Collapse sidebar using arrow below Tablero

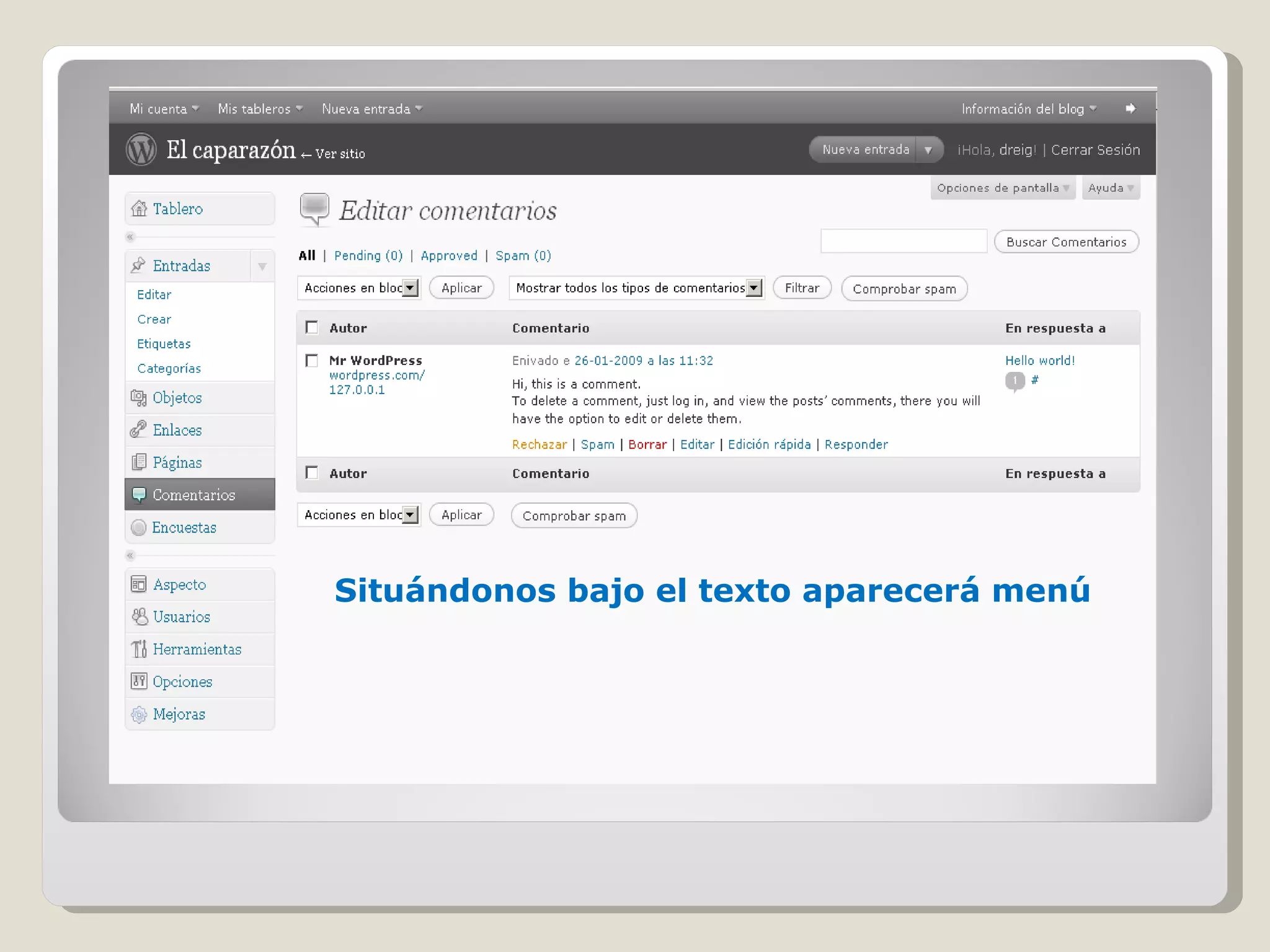(130, 237)
